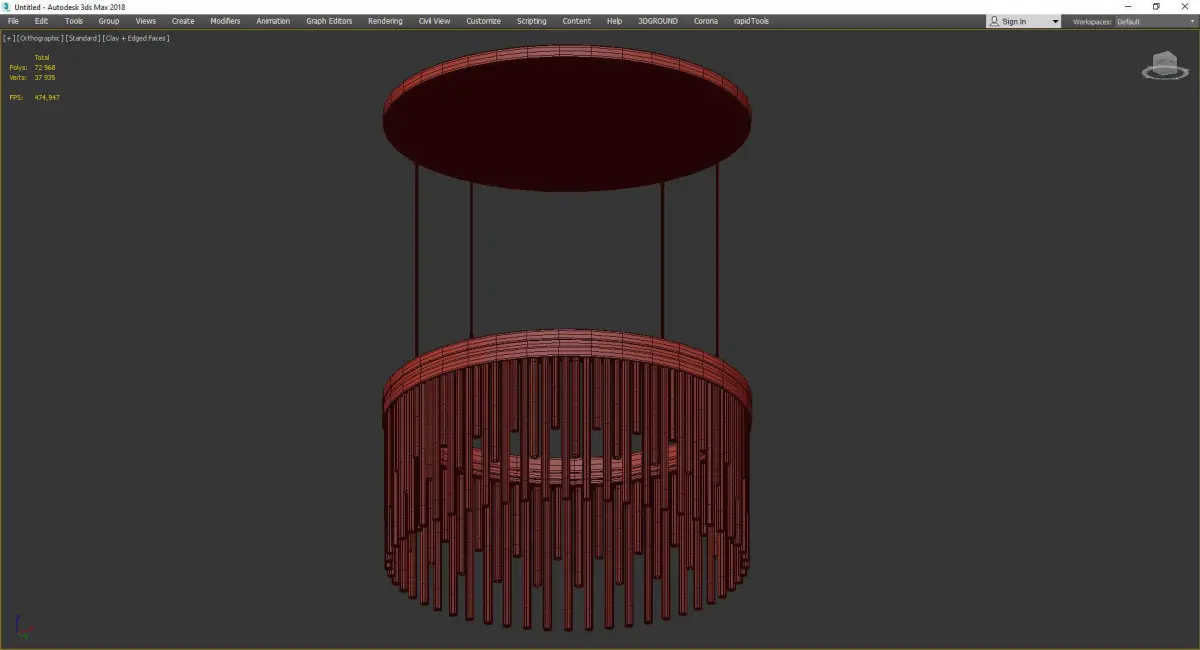The width and height of the screenshot is (1200, 650).
Task: Open the Corona menu
Action: pyautogui.click(x=706, y=21)
